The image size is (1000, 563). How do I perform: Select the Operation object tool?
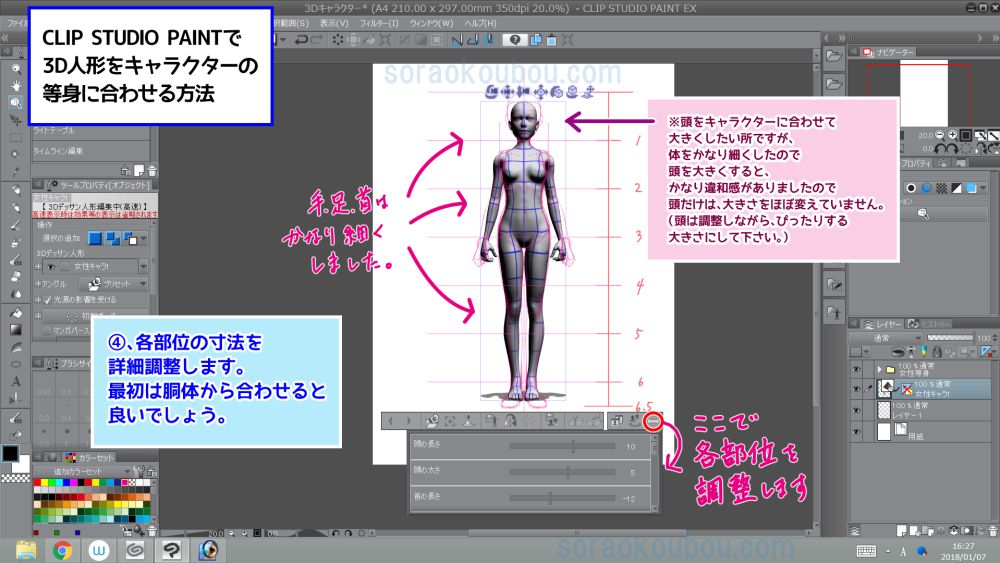click(x=16, y=103)
